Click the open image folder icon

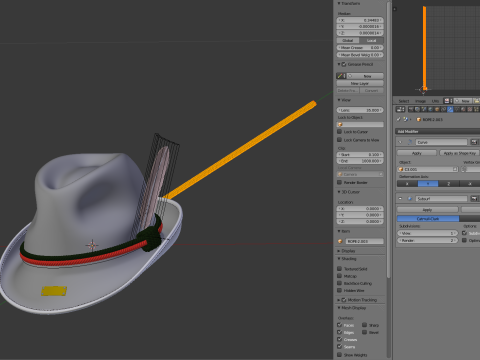[x=476, y=101]
